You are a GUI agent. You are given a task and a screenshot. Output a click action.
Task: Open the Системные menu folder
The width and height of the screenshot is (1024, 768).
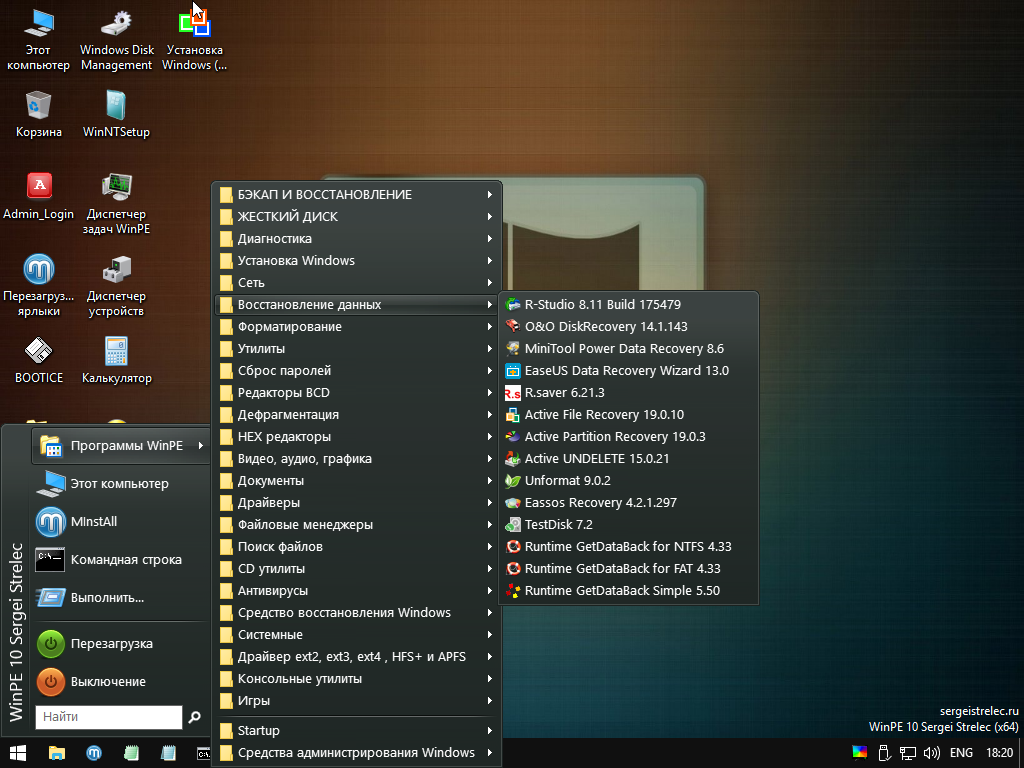tap(357, 634)
